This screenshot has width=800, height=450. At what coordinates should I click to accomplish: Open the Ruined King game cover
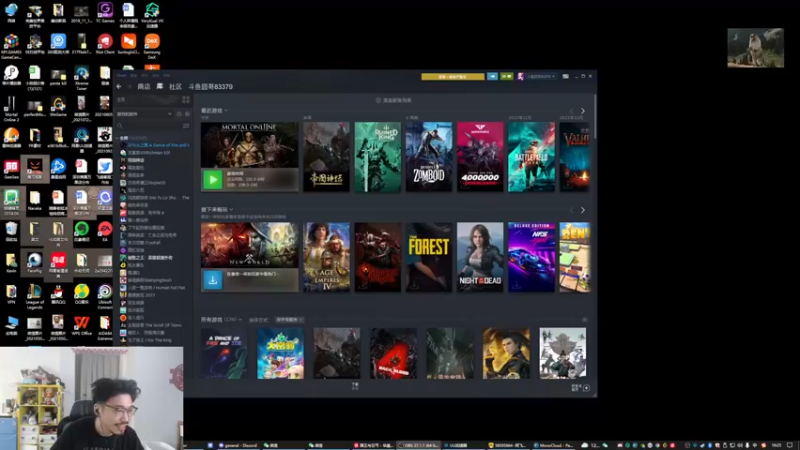tap(378, 157)
